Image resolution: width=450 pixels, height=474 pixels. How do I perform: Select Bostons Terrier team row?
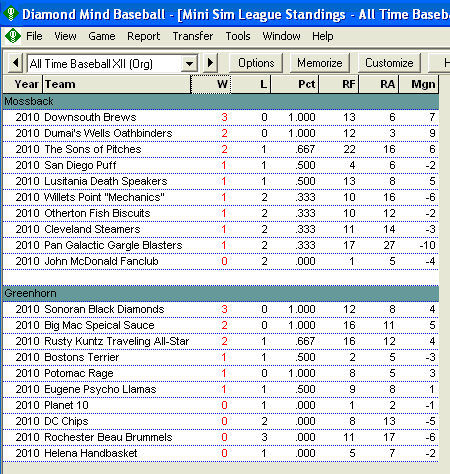[x=221, y=357]
